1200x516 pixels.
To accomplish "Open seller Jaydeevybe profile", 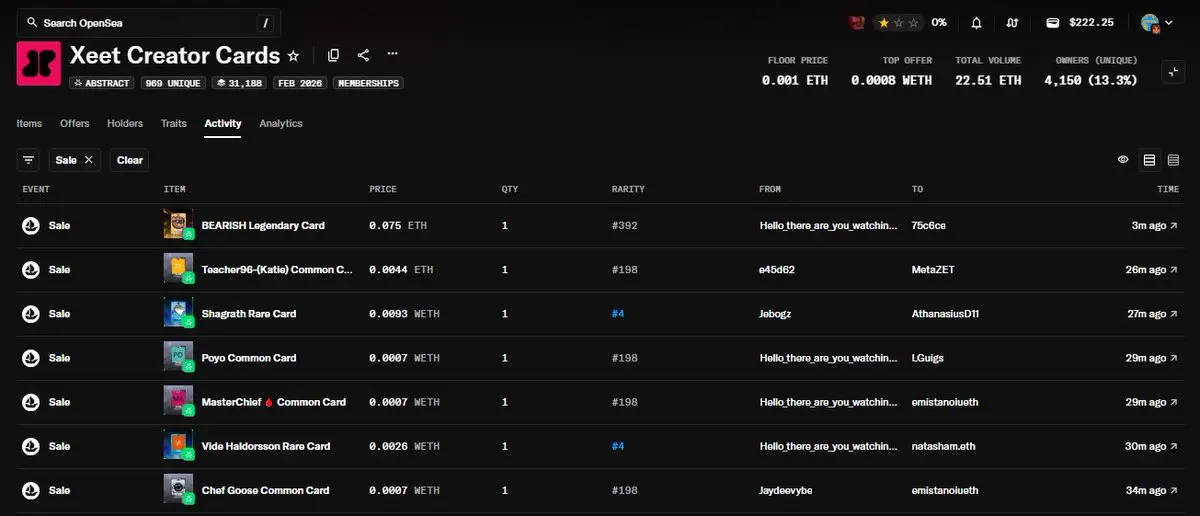I will click(x=787, y=490).
